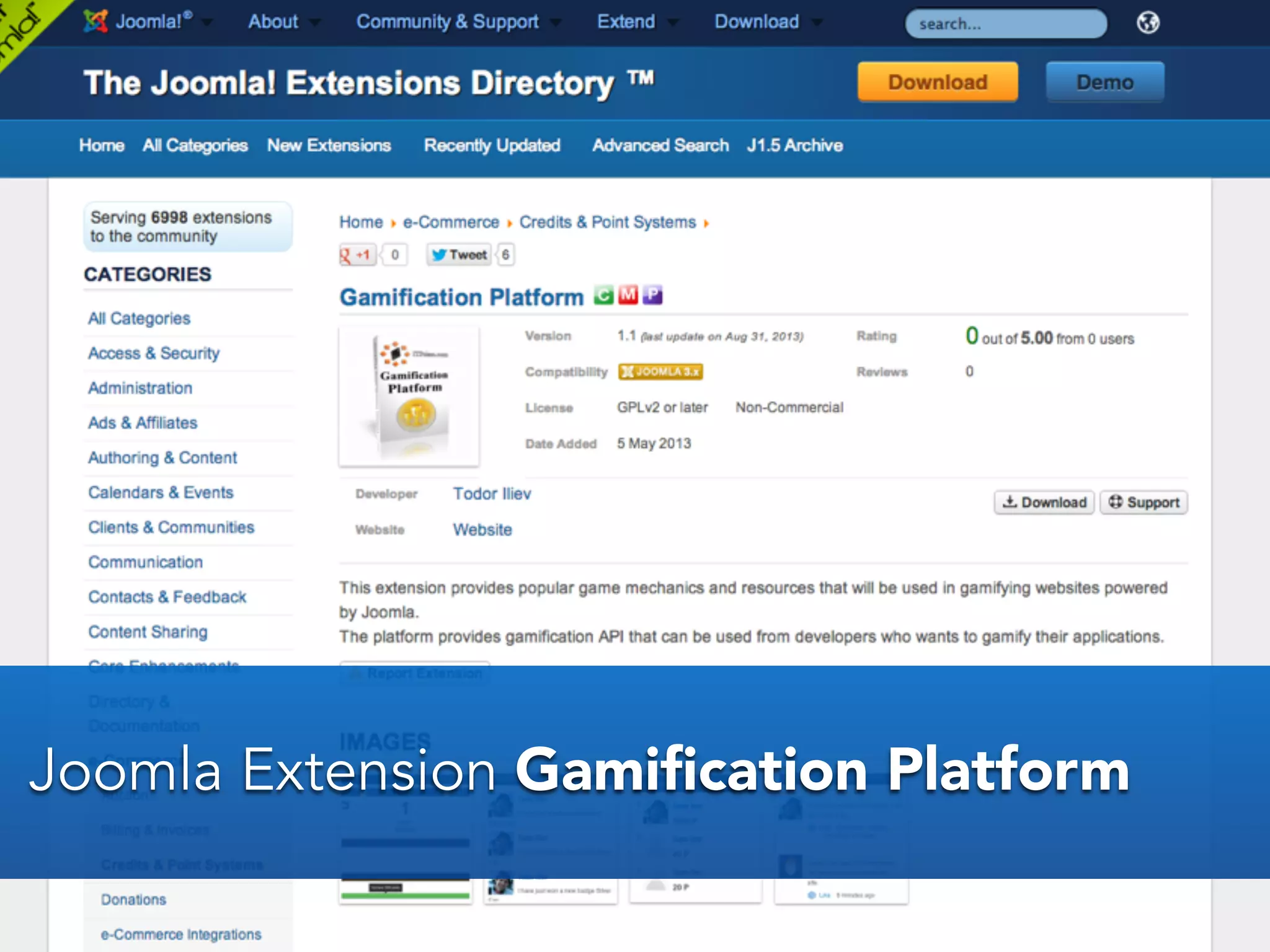Select All Categories in the sidebar
This screenshot has width=1270, height=952.
(x=140, y=318)
